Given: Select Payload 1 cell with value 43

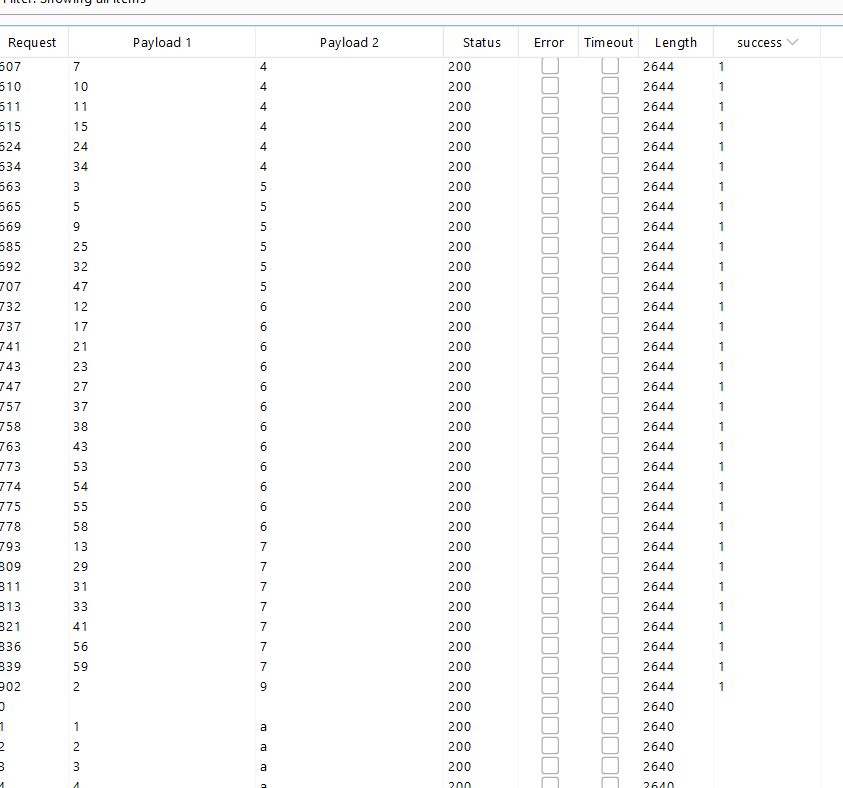Looking at the screenshot, I should pyautogui.click(x=81, y=446).
